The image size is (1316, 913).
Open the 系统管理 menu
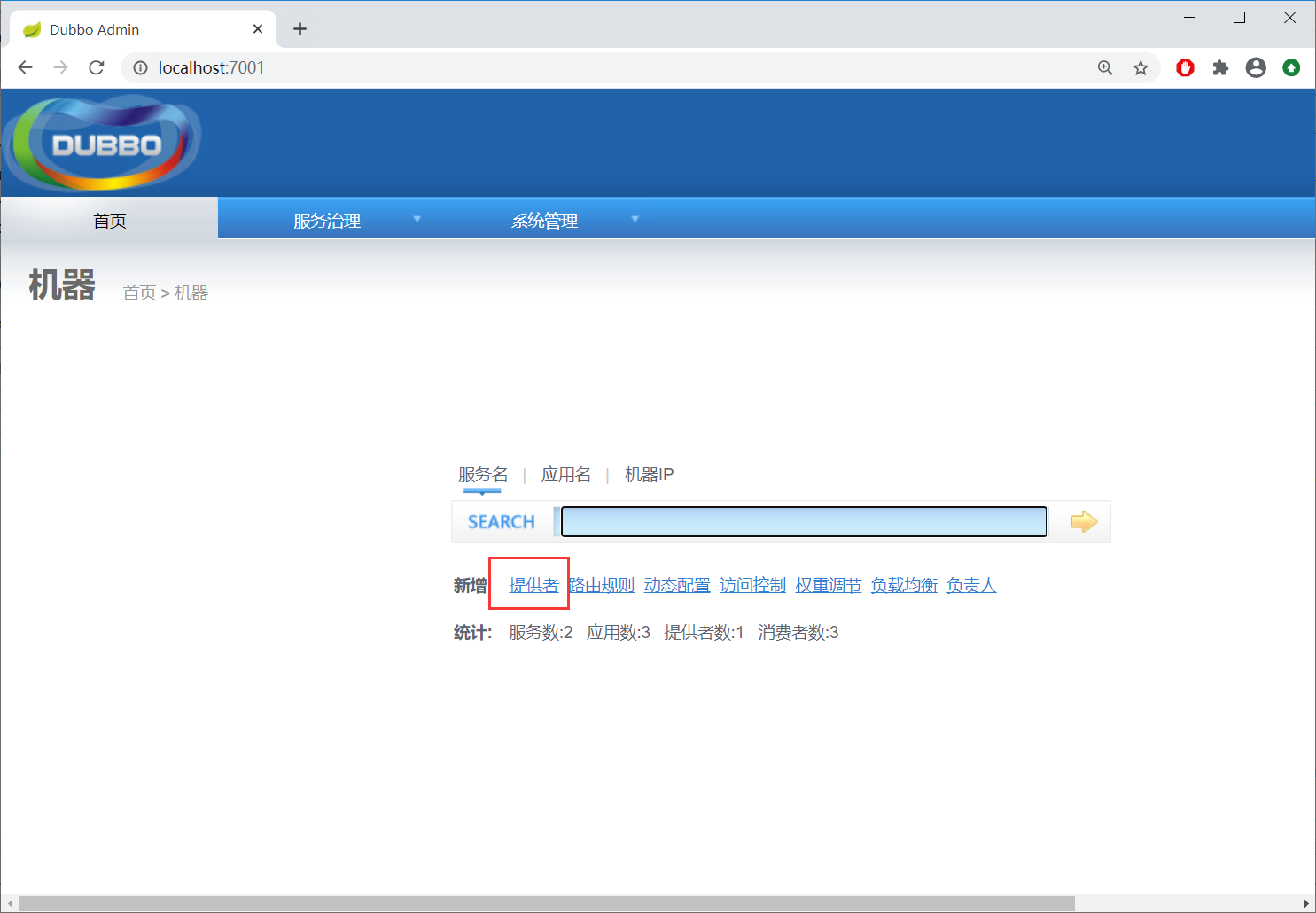coord(545,221)
